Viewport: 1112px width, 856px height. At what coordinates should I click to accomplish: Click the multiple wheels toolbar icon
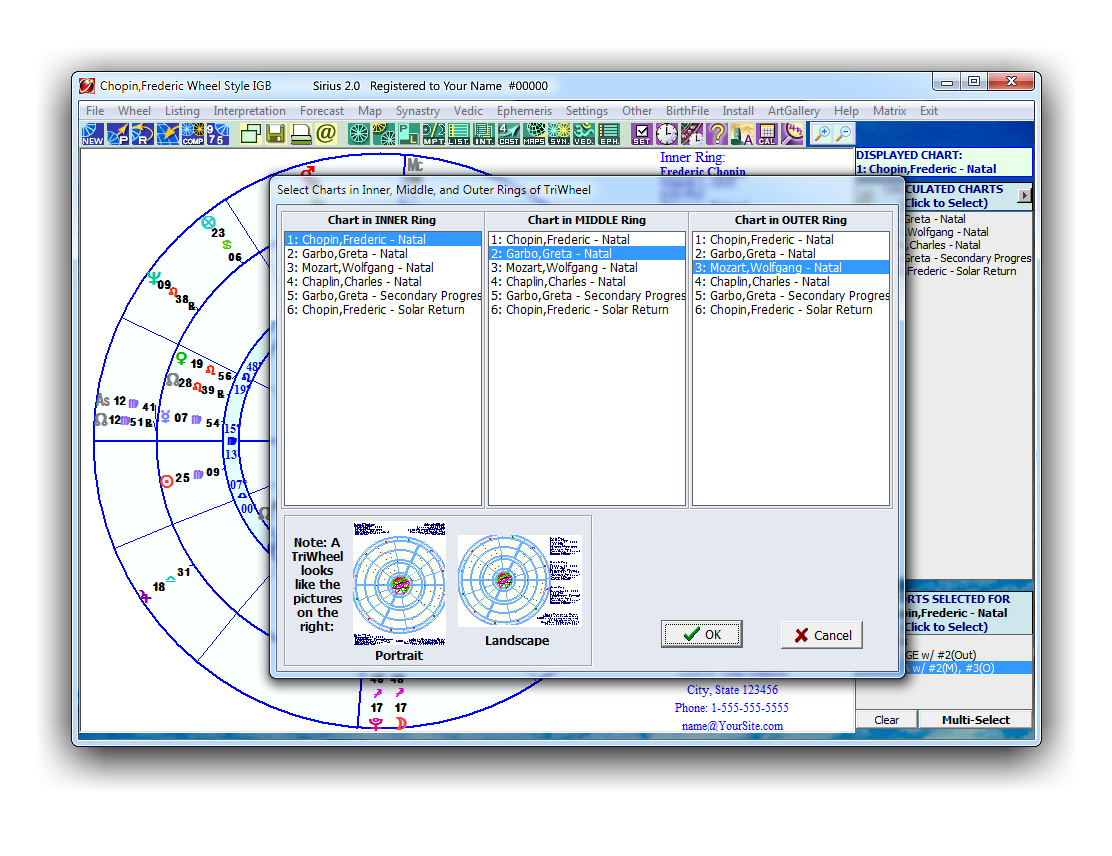(x=384, y=133)
